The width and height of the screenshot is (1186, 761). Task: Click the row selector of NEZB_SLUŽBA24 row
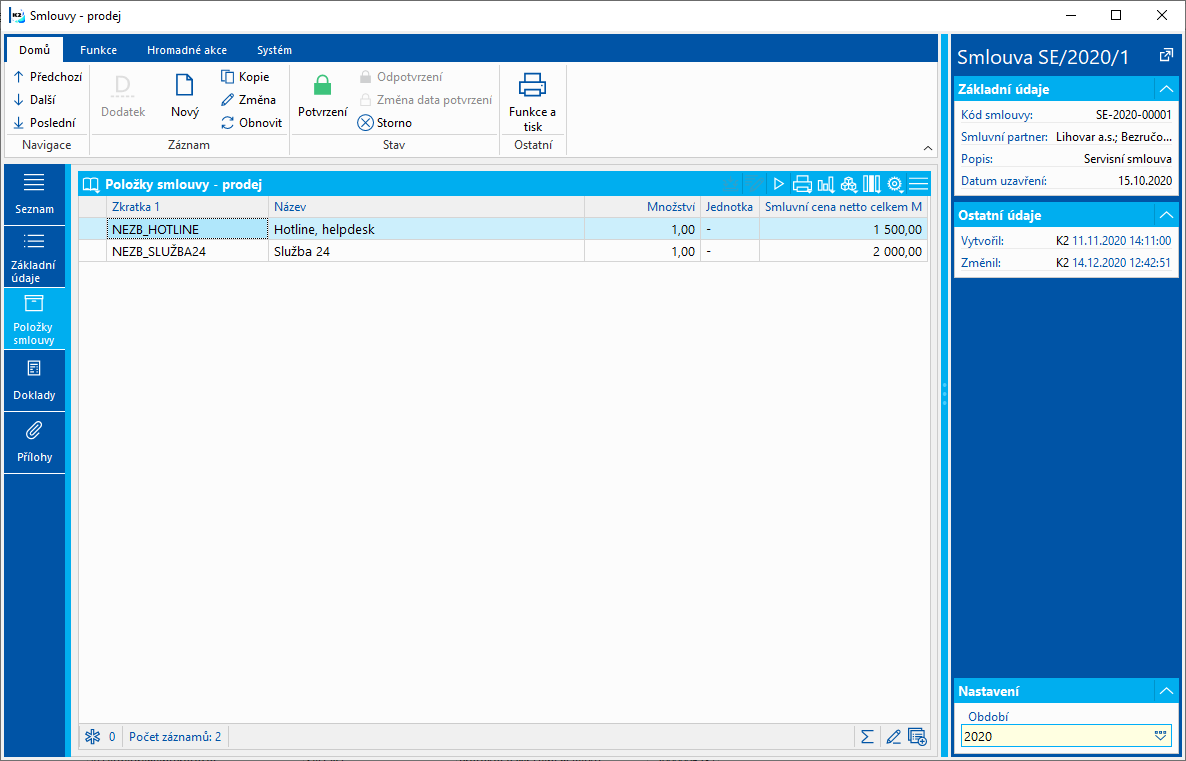92,251
